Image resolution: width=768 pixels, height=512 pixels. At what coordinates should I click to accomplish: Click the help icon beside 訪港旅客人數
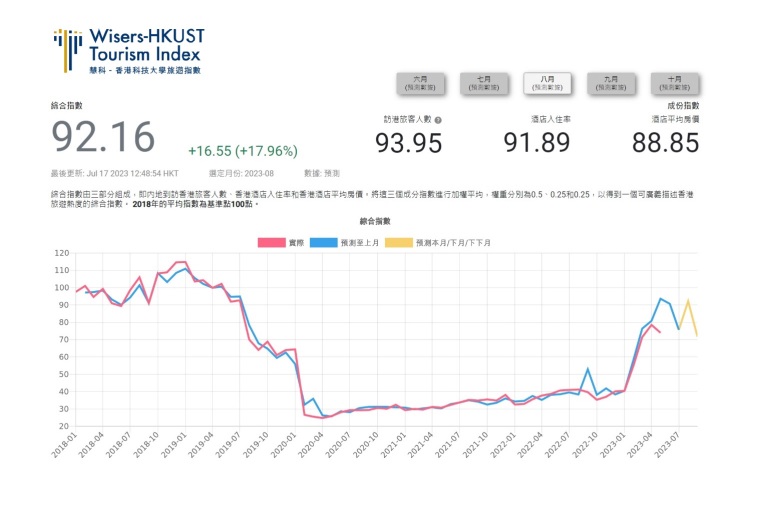(438, 120)
